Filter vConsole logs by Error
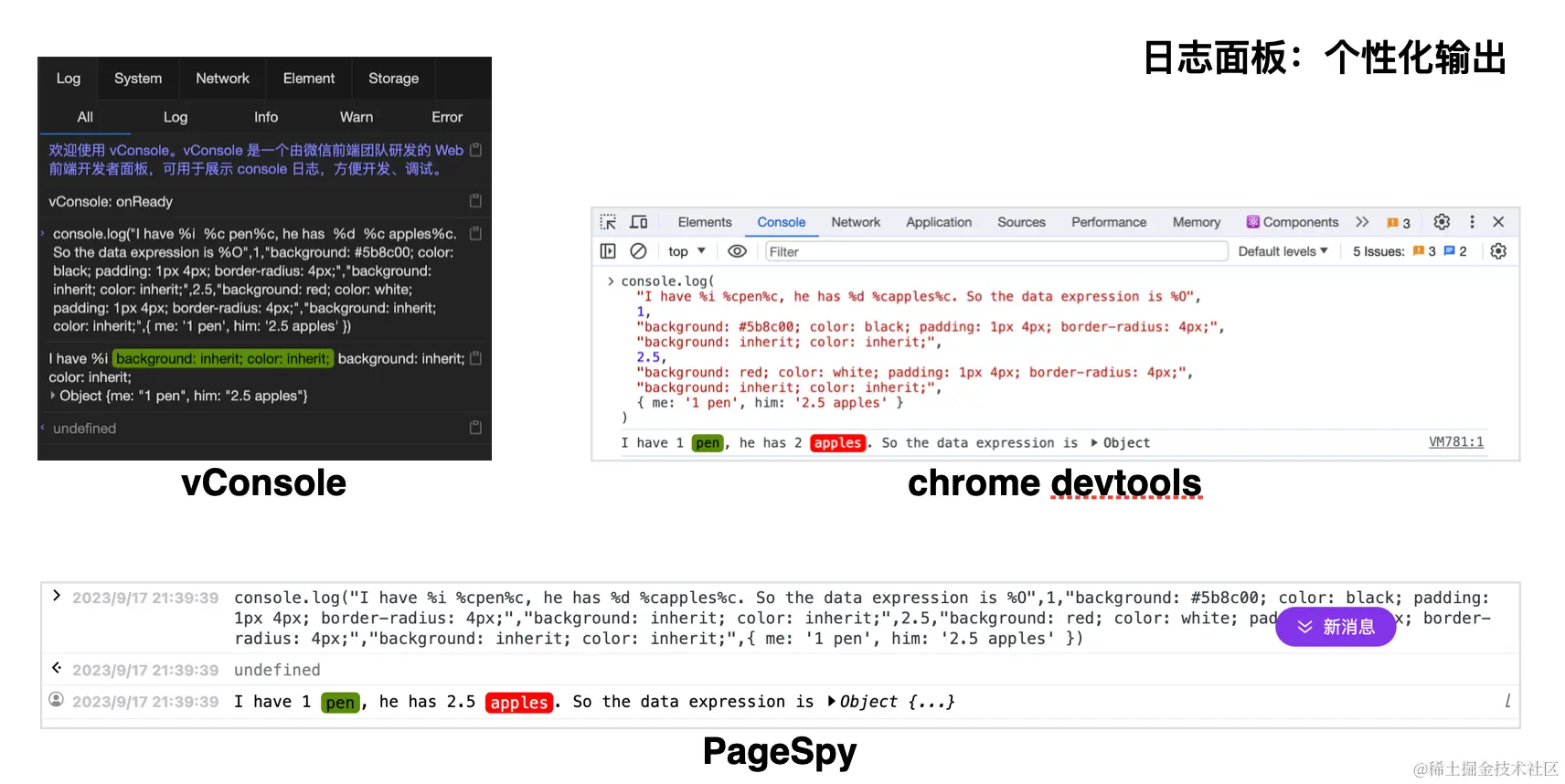1565x784 pixels. pyautogui.click(x=447, y=117)
